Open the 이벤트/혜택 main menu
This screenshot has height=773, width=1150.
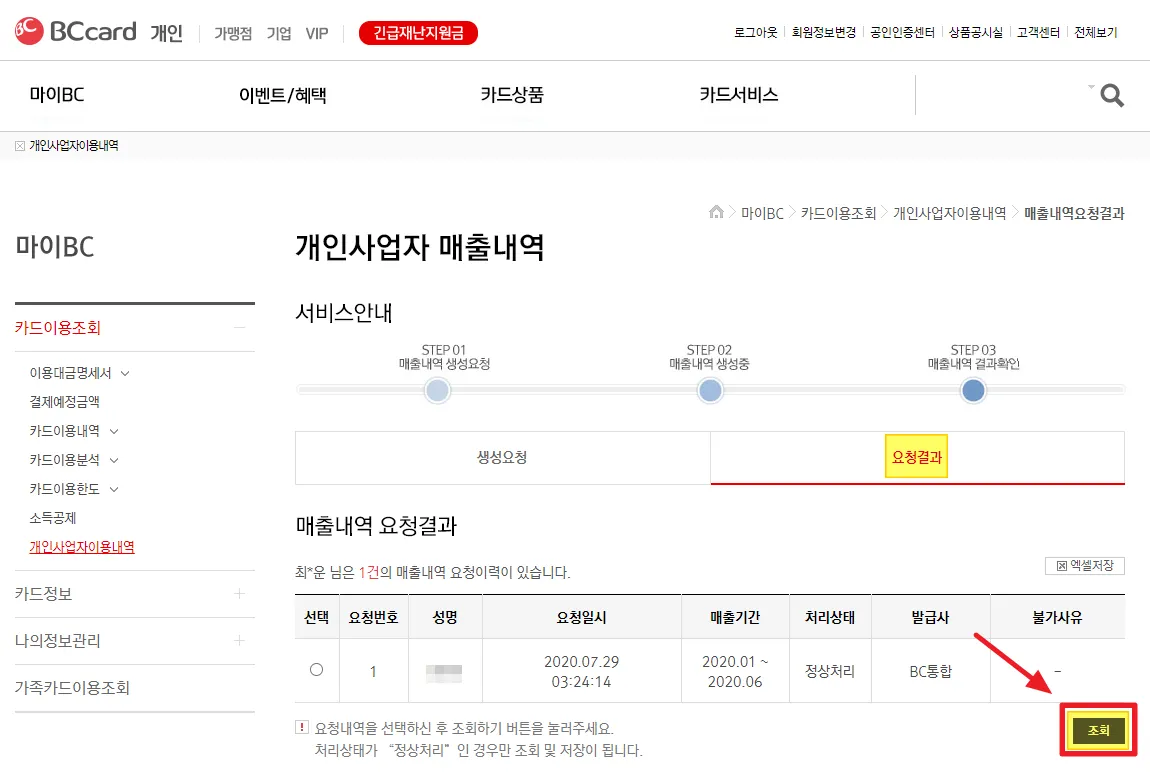coord(282,95)
